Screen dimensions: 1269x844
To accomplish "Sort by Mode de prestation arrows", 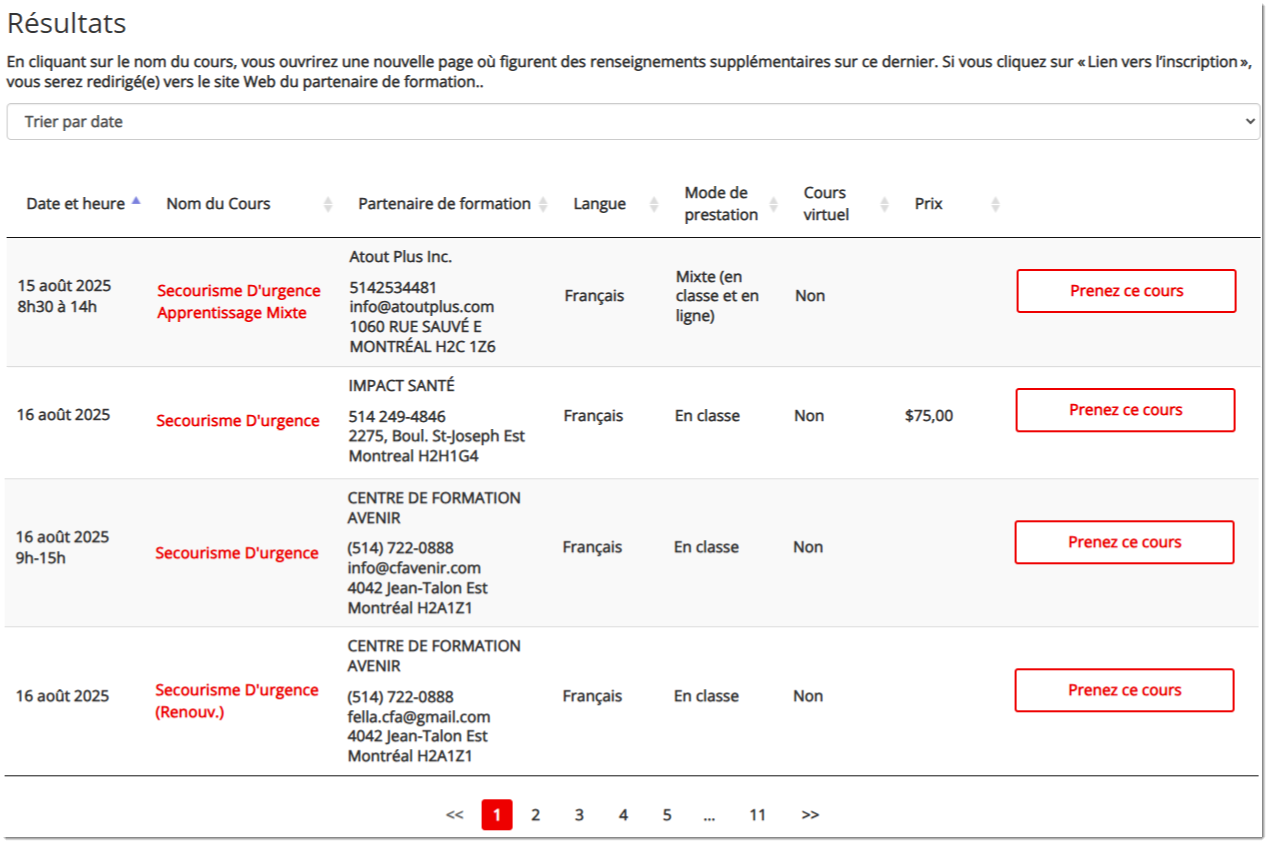I will pos(776,204).
